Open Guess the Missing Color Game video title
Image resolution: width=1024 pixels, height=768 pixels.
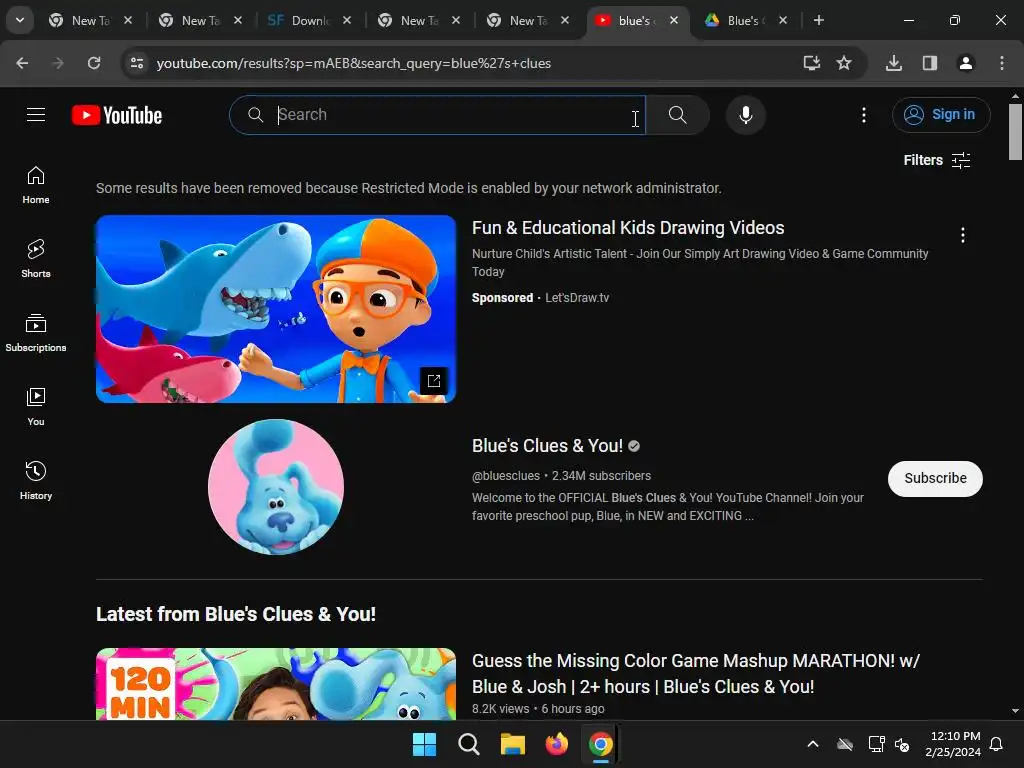pyautogui.click(x=696, y=674)
